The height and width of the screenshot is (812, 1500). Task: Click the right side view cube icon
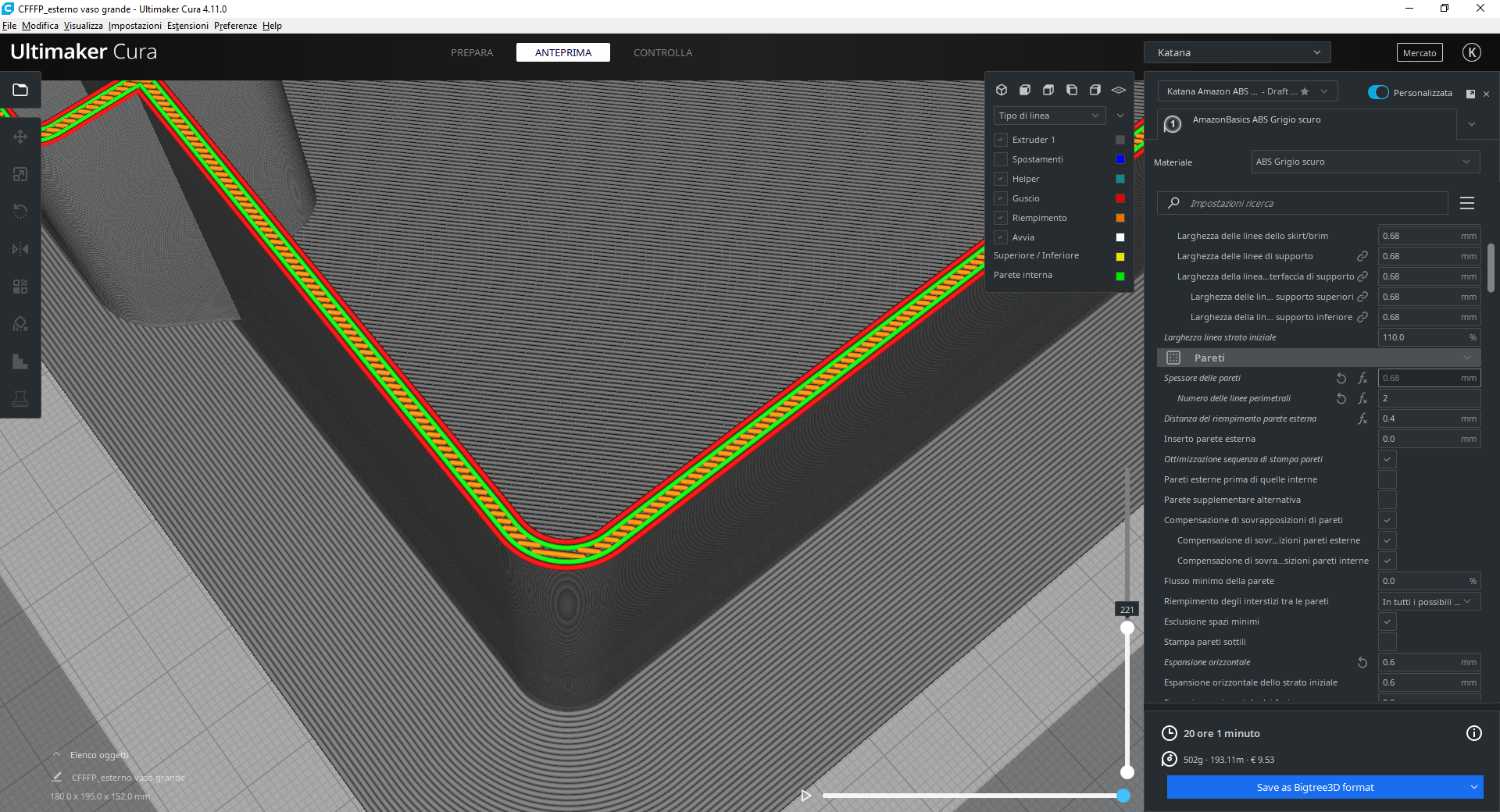(1095, 90)
